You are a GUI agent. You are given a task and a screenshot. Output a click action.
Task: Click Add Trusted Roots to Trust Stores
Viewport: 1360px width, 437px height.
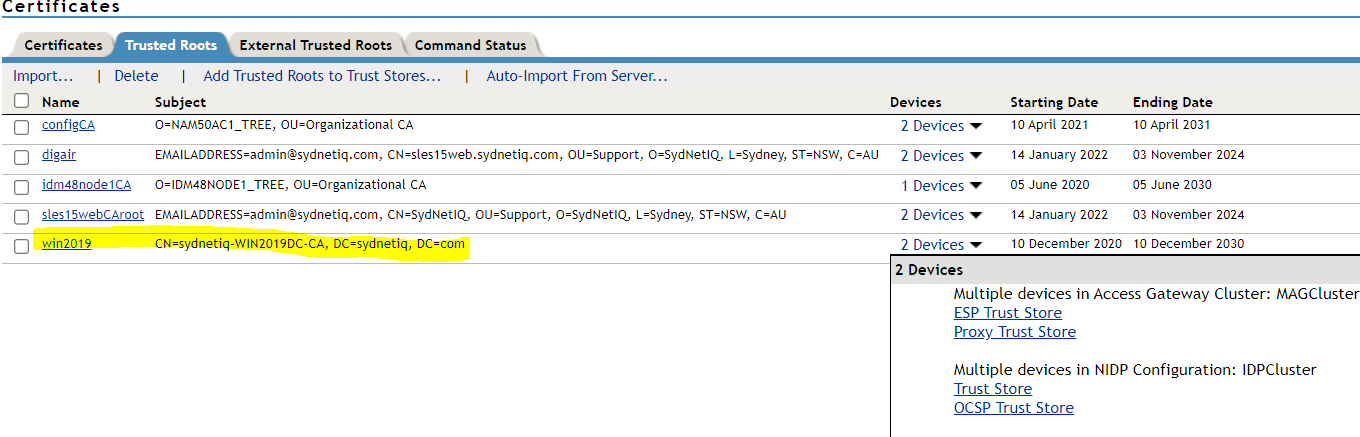pos(322,76)
